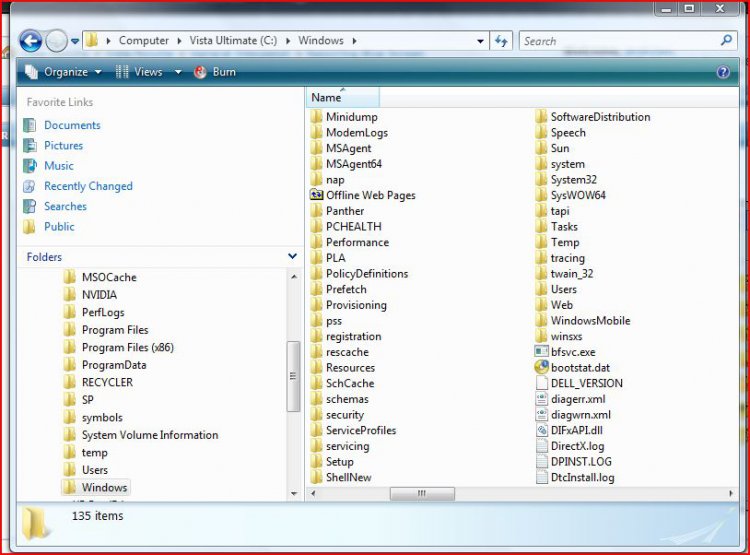Select Computer in the address breadcrumb

coord(143,41)
